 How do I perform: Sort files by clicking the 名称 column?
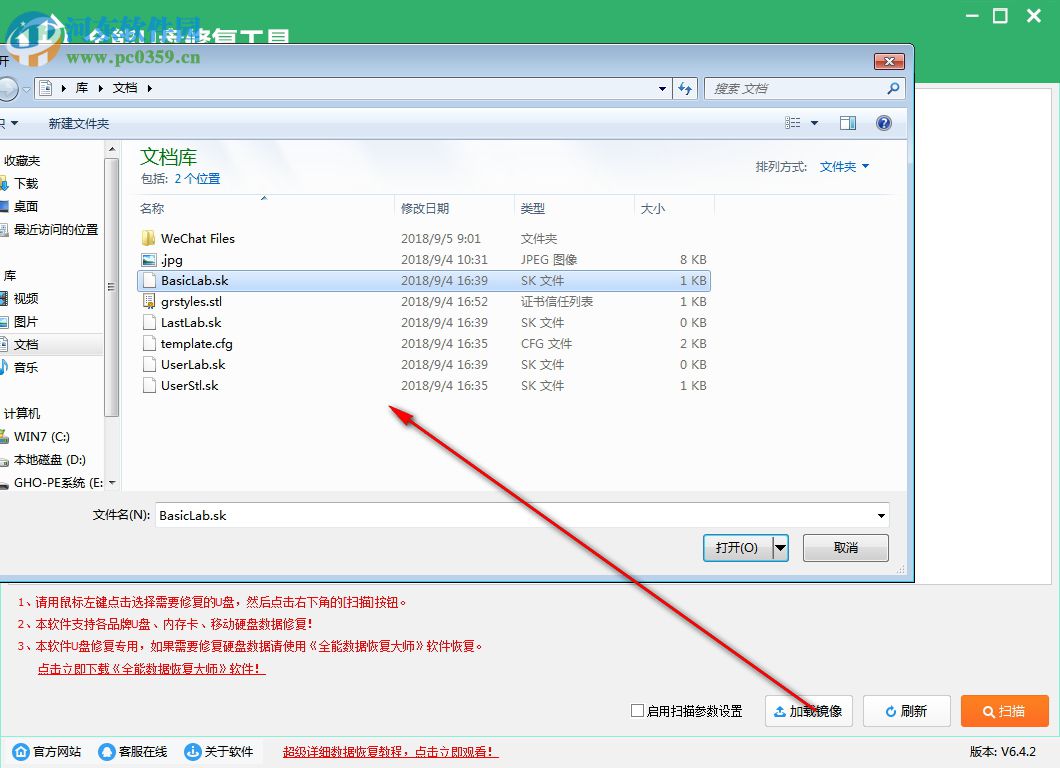point(152,208)
